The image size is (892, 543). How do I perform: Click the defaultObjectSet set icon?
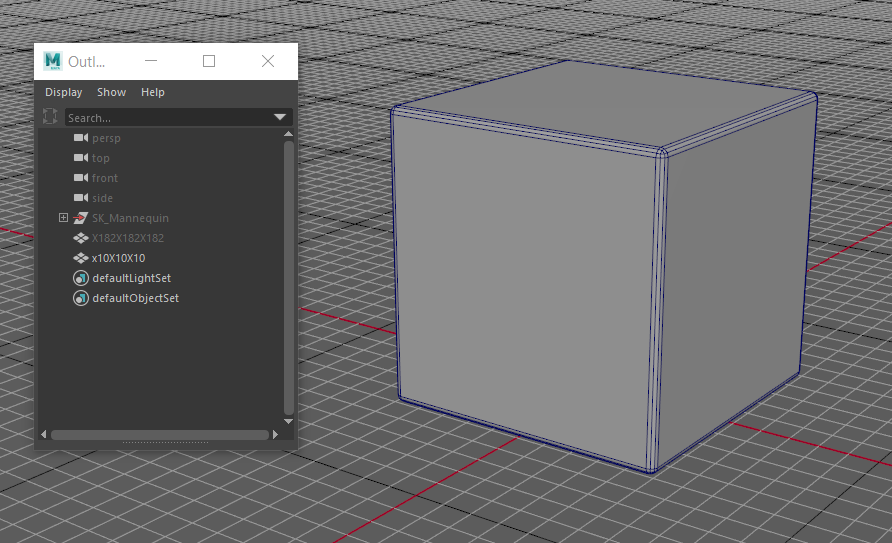click(x=81, y=298)
